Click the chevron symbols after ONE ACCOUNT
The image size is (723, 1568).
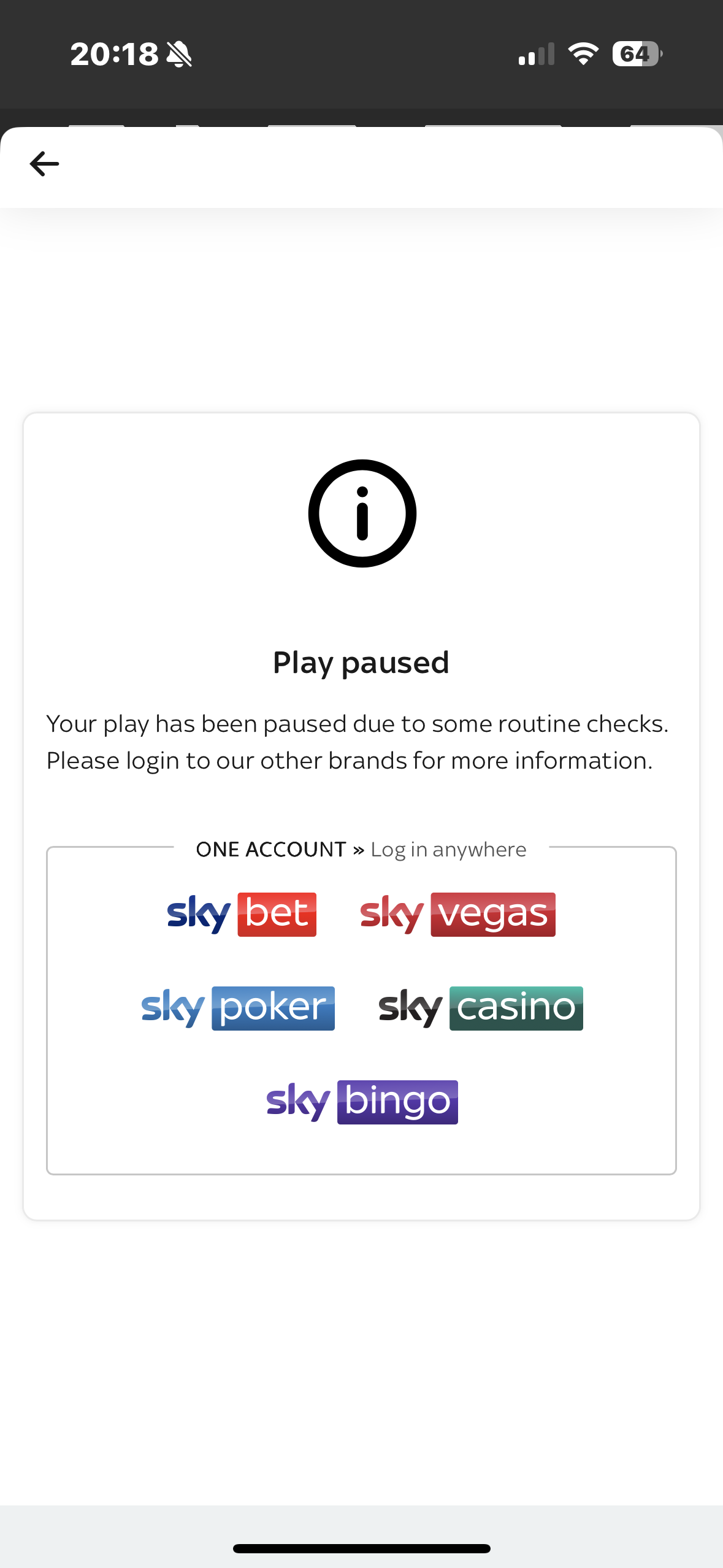359,849
